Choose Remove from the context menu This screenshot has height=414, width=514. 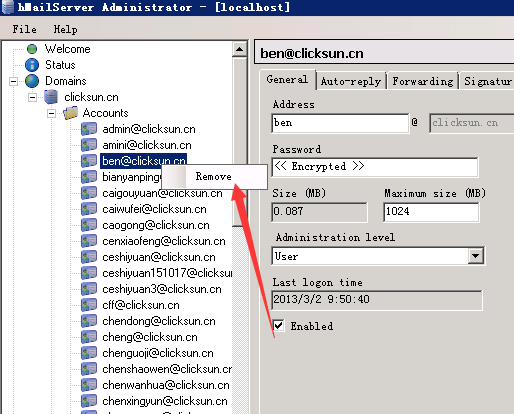(x=214, y=177)
